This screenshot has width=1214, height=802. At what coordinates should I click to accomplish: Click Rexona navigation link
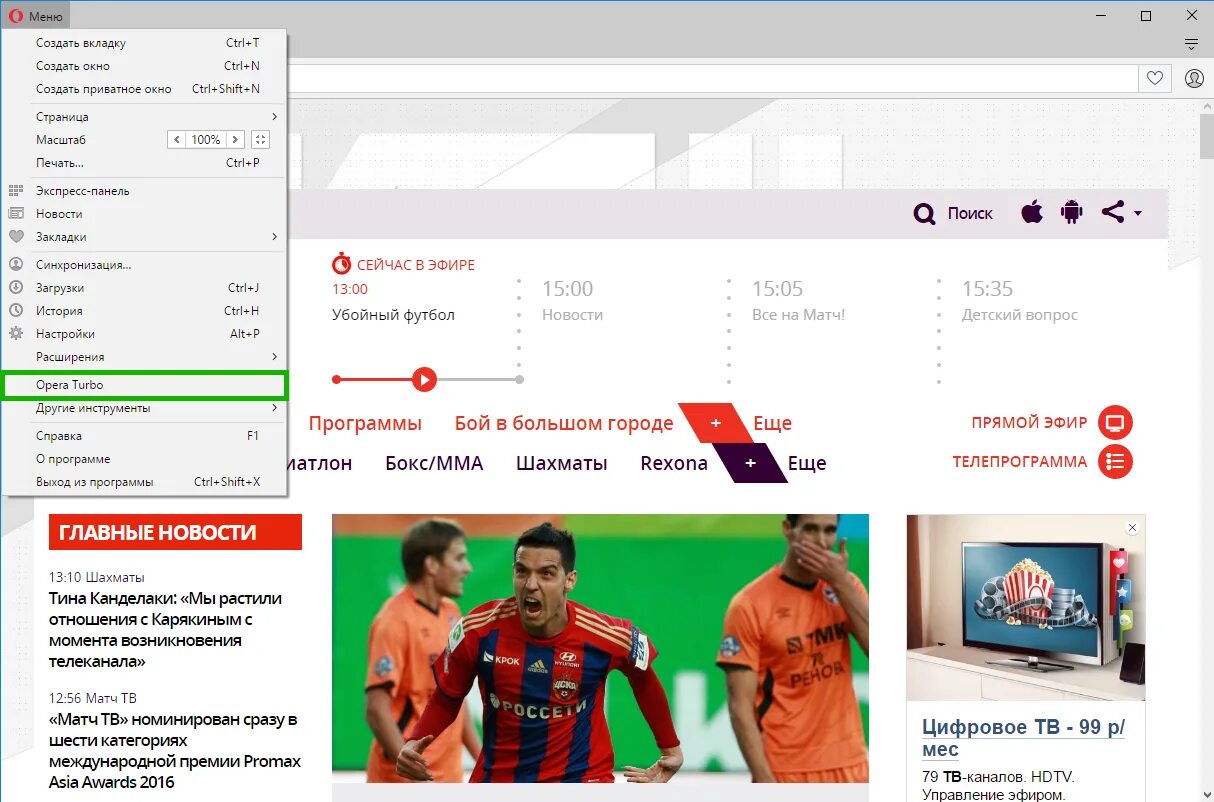[x=674, y=463]
